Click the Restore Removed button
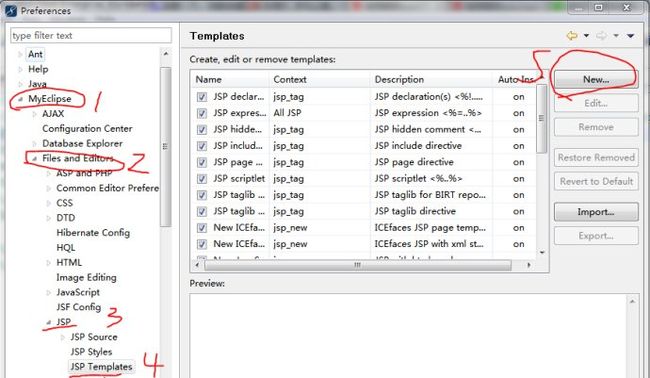 pyautogui.click(x=596, y=158)
